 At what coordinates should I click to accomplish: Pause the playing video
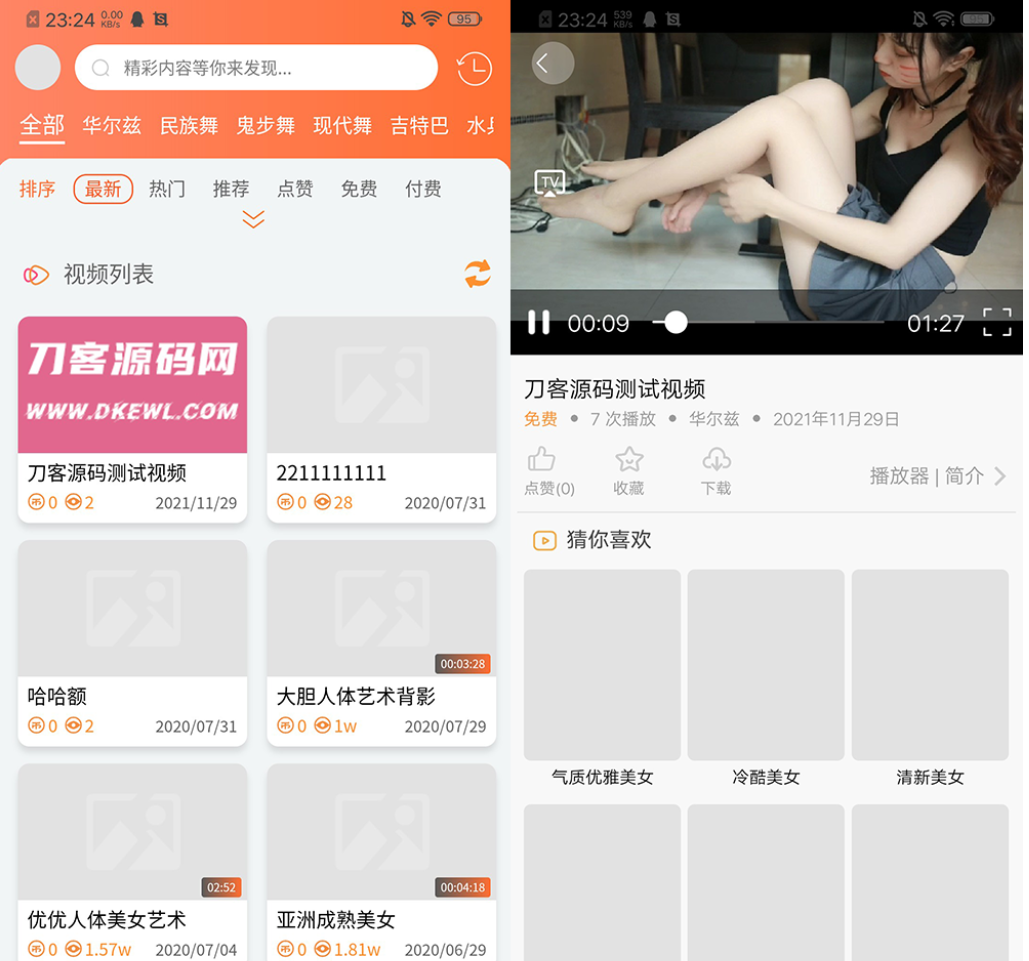(x=539, y=323)
